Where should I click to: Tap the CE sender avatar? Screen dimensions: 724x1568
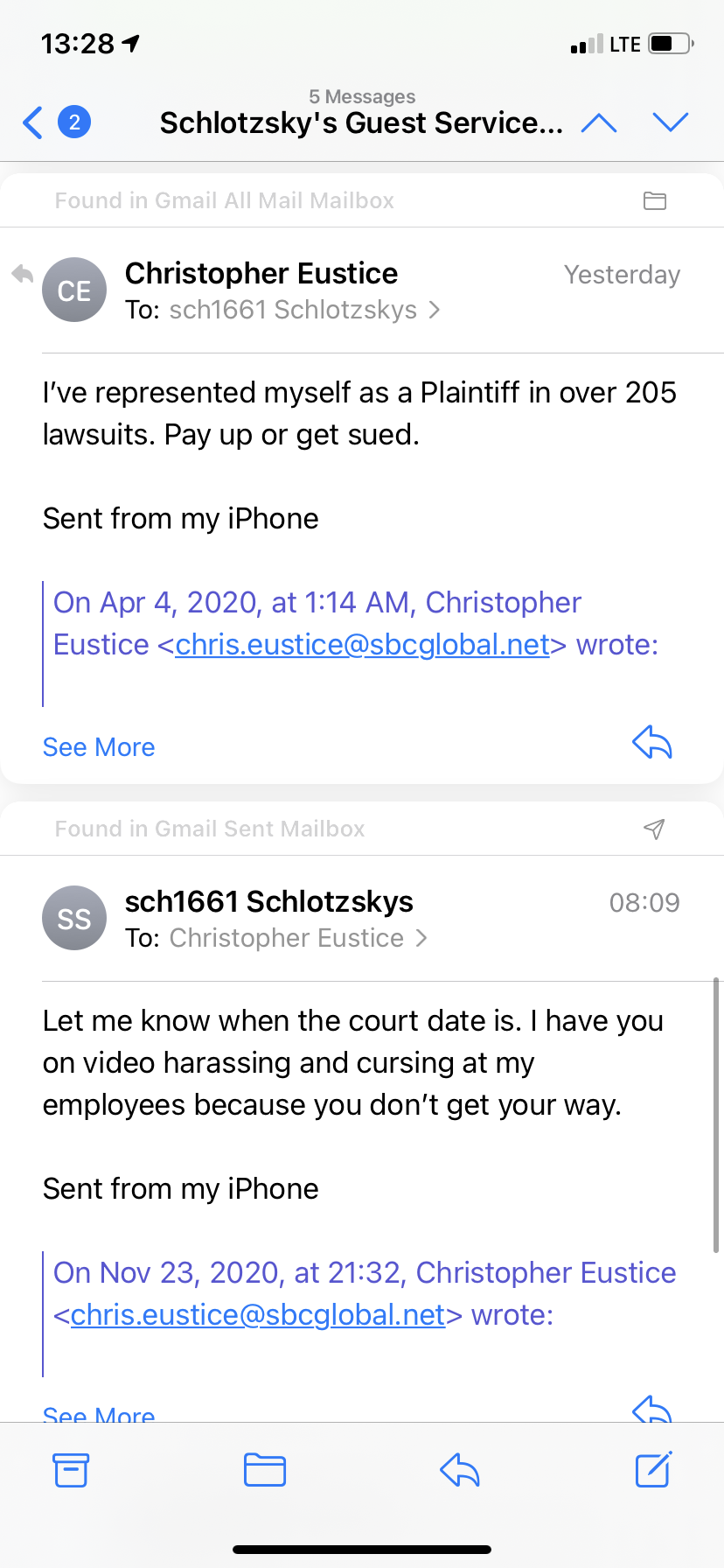[74, 290]
